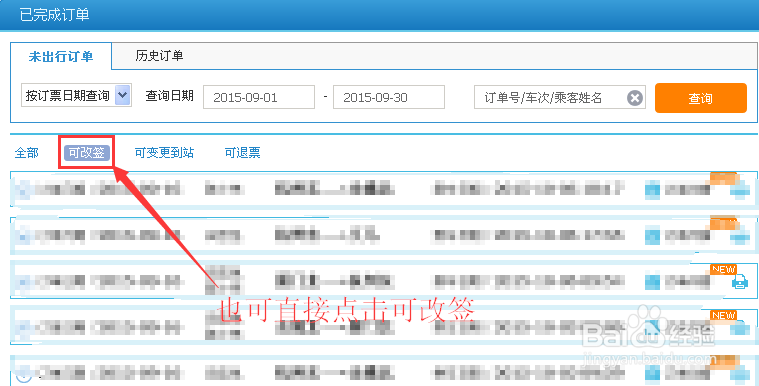
Task: Select the 可变更到站 filter
Action: [164, 153]
